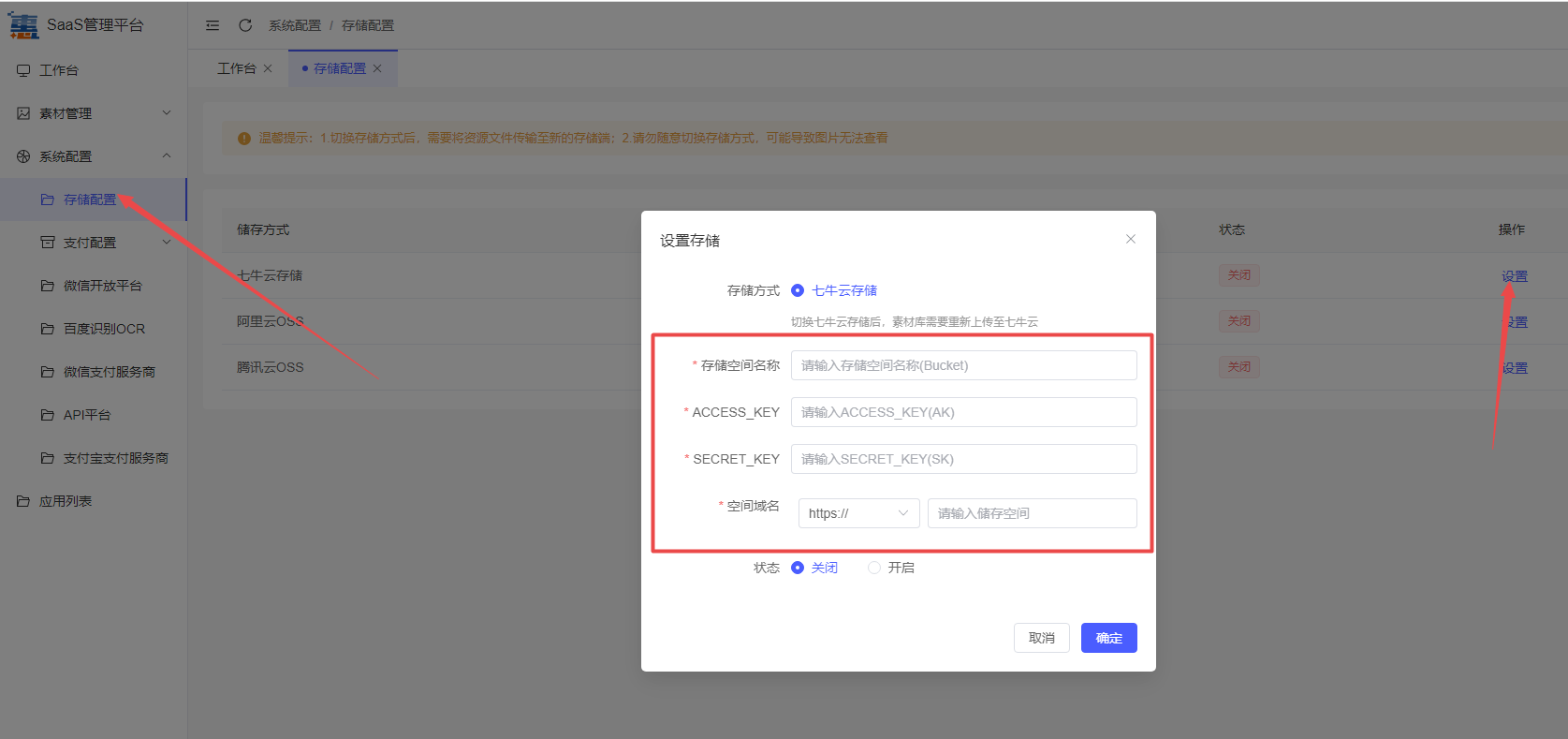The image size is (1568, 739).
Task: Click the 应用列表 folder icon
Action: coord(23,501)
